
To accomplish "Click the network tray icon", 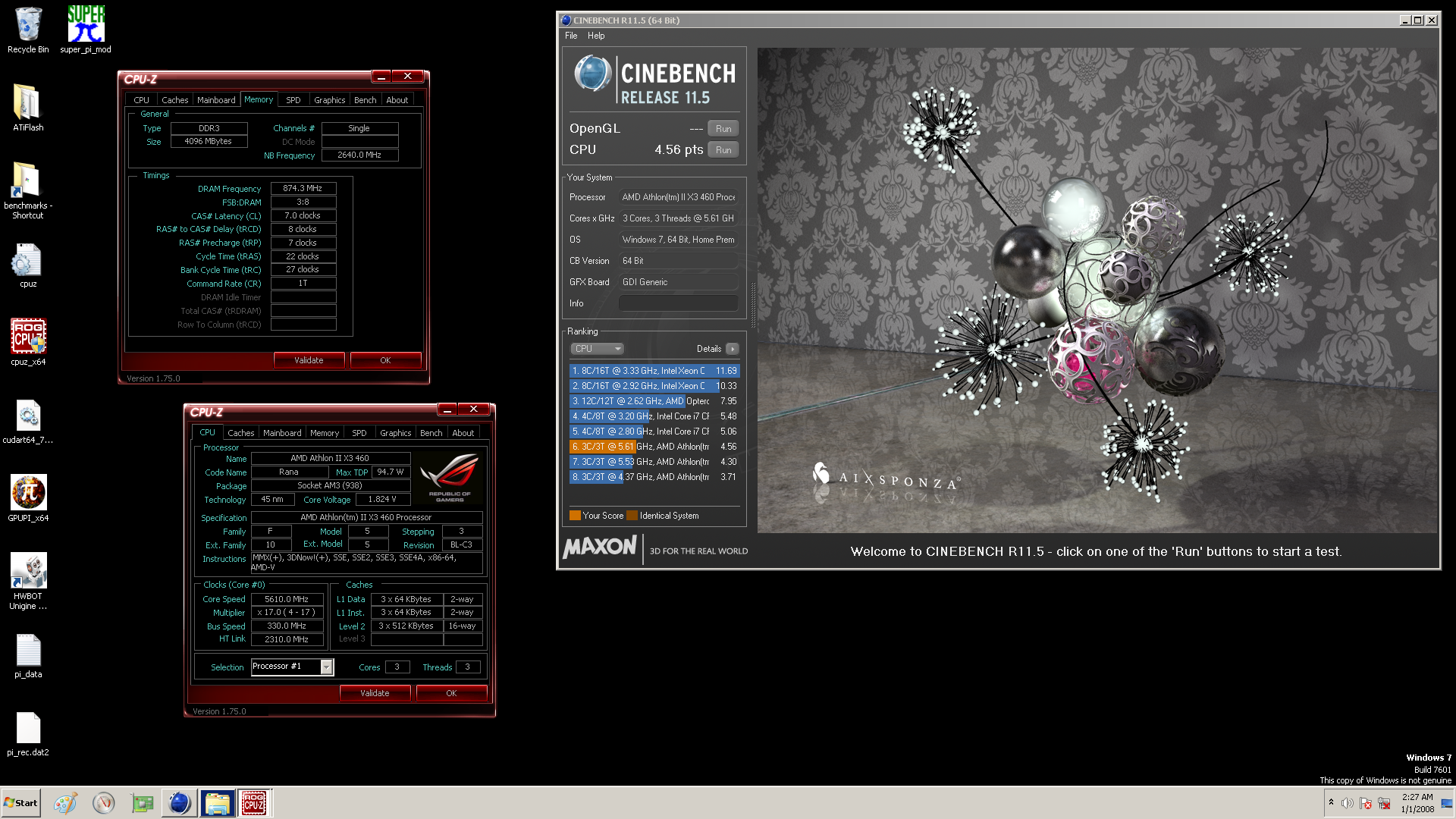I will pyautogui.click(x=1384, y=803).
